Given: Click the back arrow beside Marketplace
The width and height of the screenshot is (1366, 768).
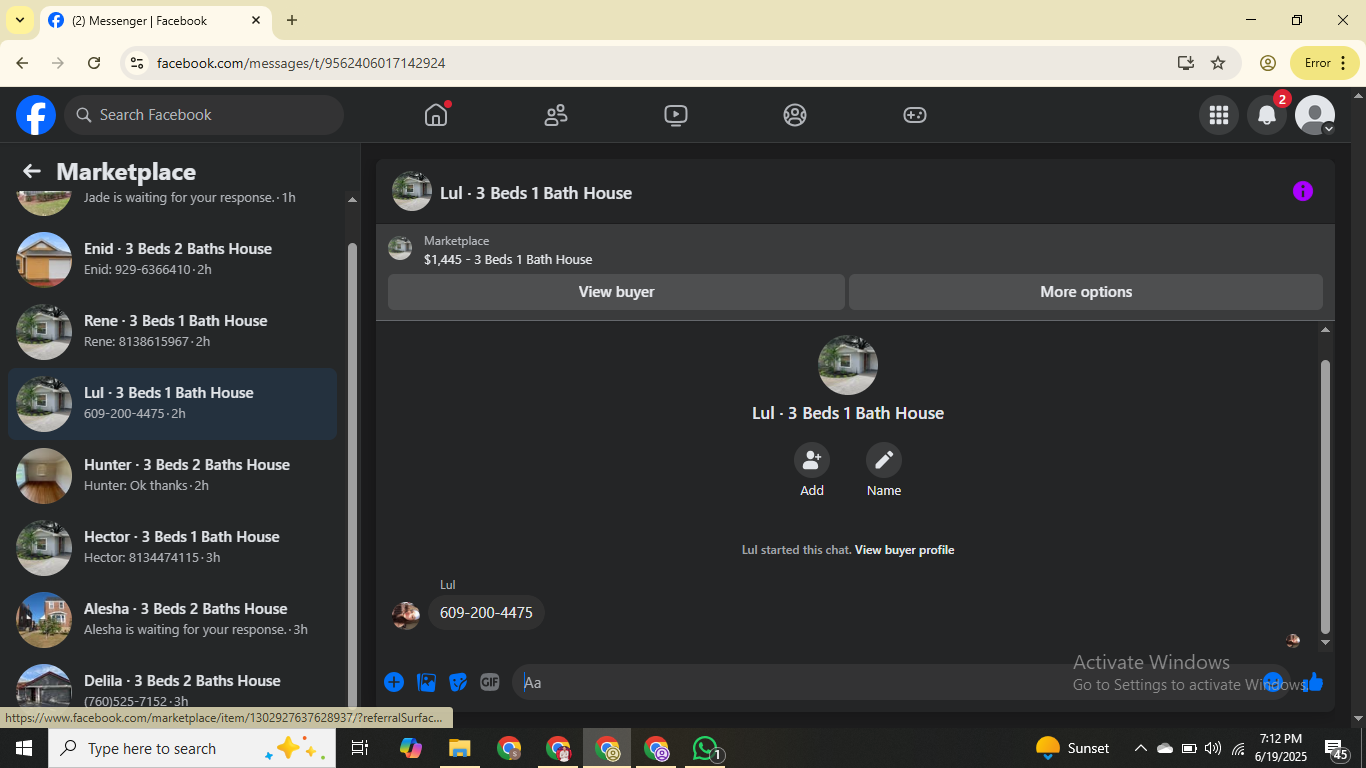Looking at the screenshot, I should [32, 172].
